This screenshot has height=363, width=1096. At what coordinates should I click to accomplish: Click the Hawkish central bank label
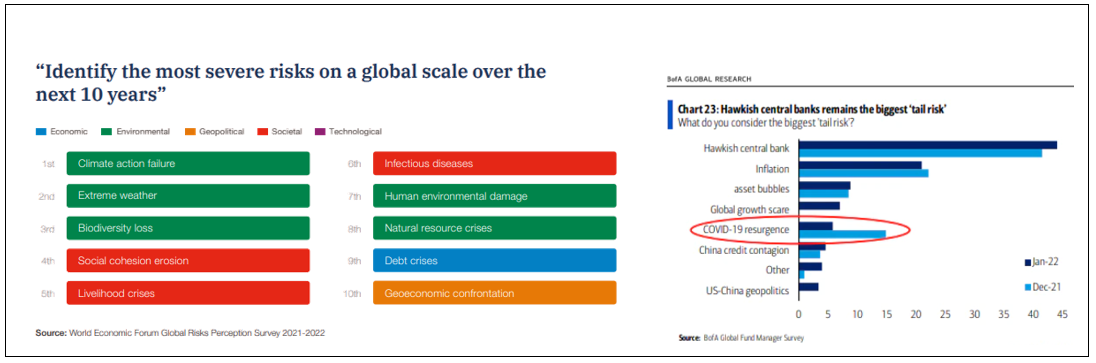coord(747,148)
